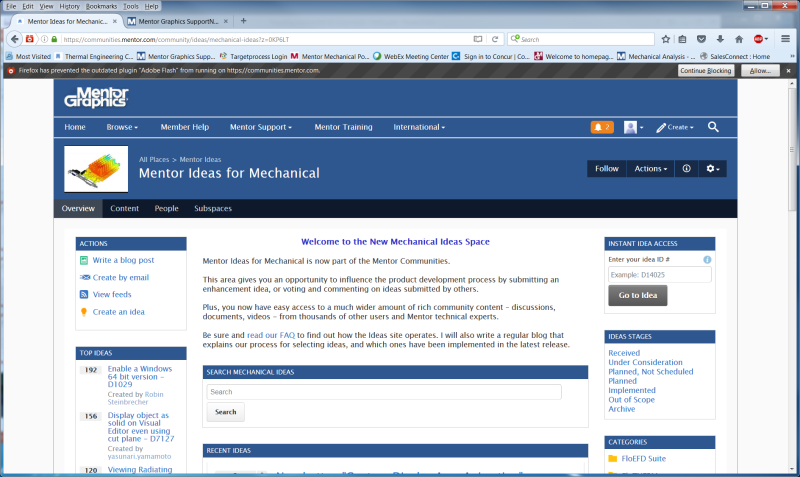
Task: Switch to Mentor Graphics SupportNet browser tab
Action: (178, 21)
